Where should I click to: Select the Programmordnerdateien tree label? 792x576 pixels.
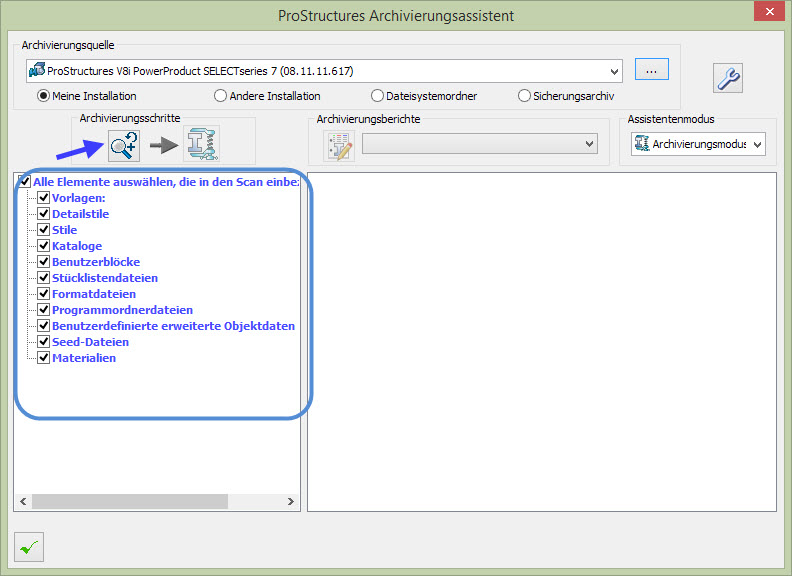point(122,310)
